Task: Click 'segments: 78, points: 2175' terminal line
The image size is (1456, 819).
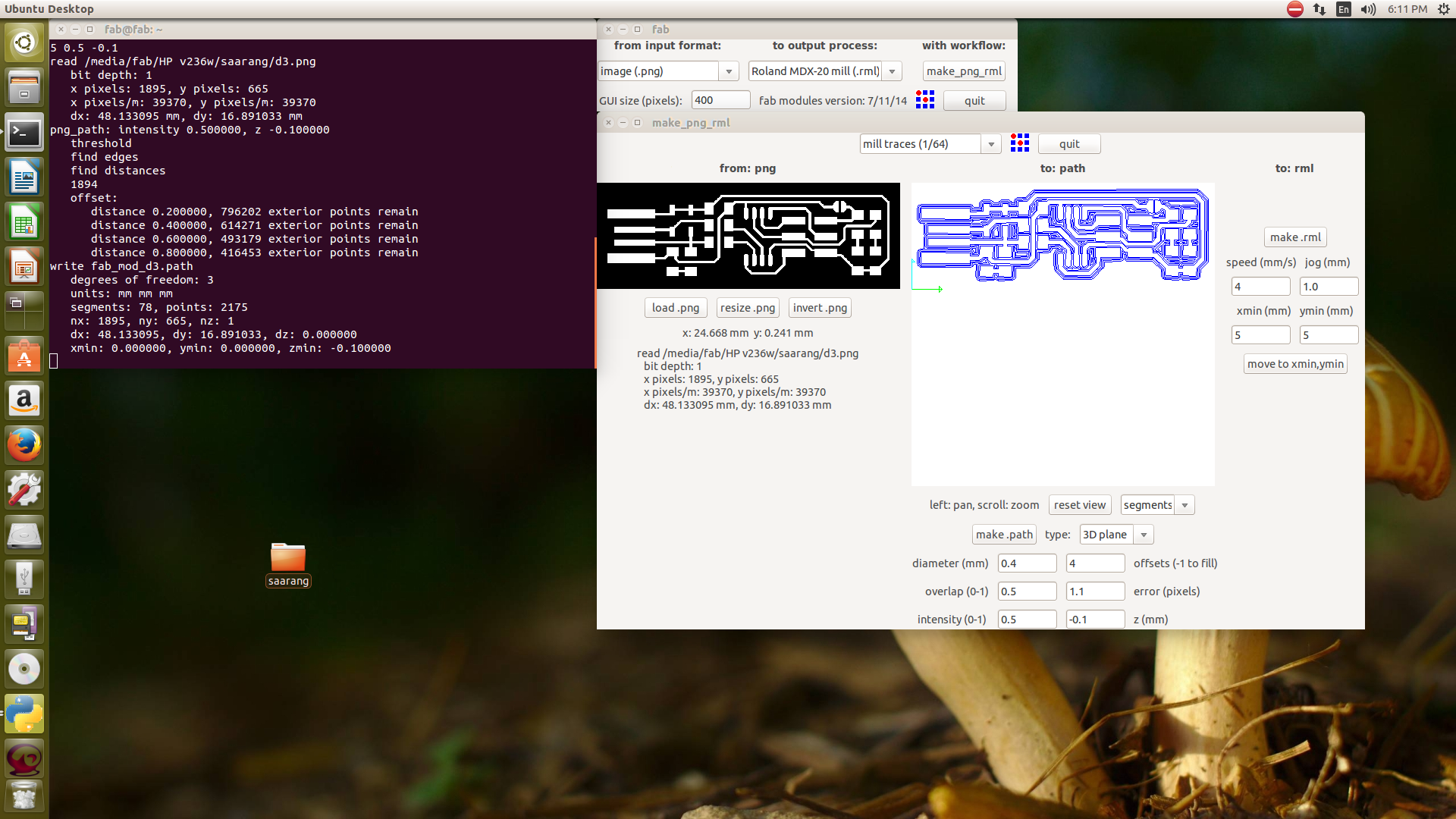Action: pos(159,307)
